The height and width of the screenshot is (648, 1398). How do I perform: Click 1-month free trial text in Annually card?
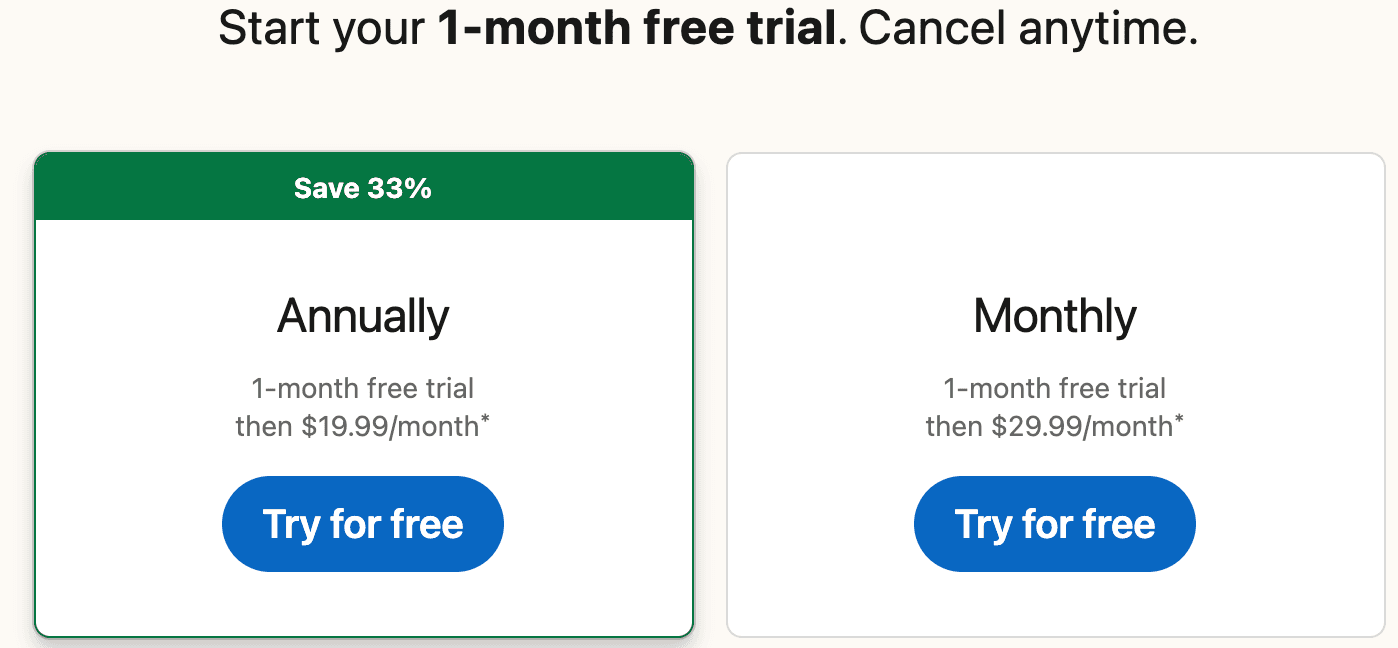(363, 388)
